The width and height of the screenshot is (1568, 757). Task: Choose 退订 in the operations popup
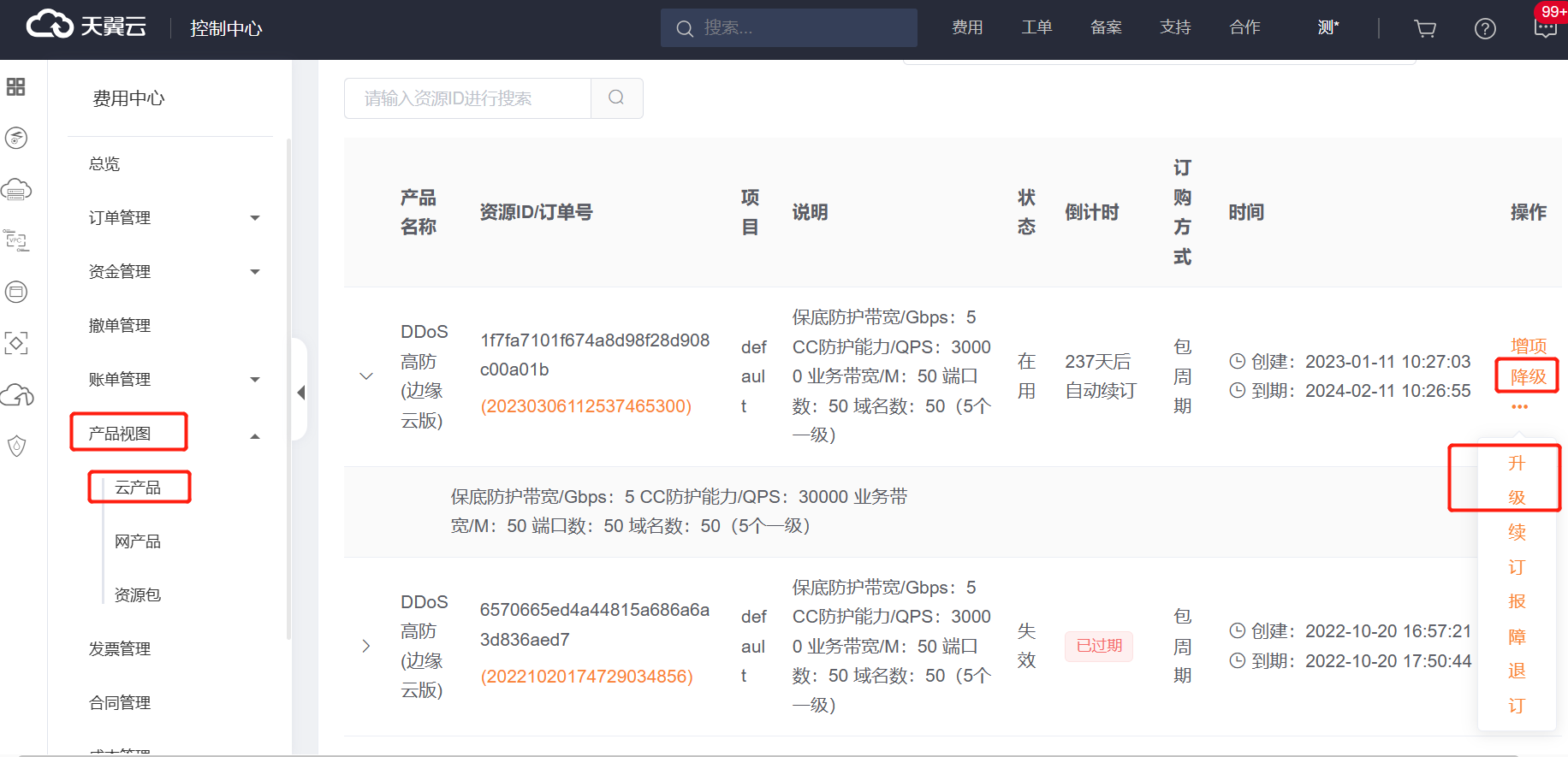tap(1517, 688)
